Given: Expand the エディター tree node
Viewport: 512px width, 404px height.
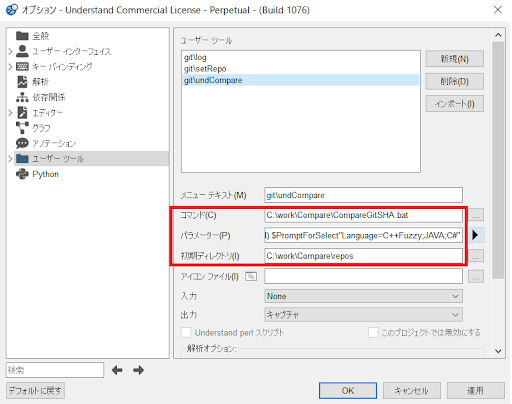Looking at the screenshot, I should pyautogui.click(x=10, y=113).
